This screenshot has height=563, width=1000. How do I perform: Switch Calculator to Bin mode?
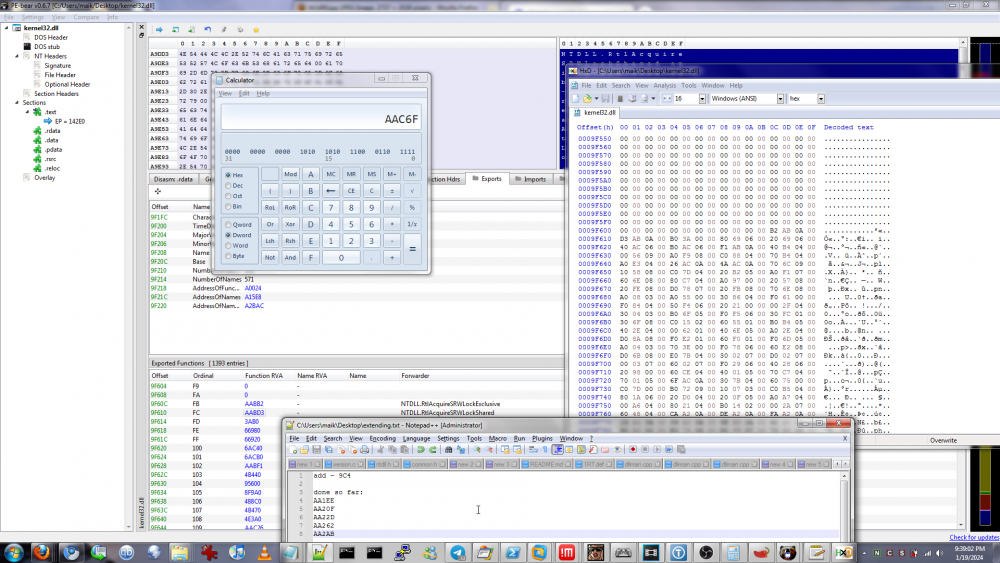click(229, 206)
